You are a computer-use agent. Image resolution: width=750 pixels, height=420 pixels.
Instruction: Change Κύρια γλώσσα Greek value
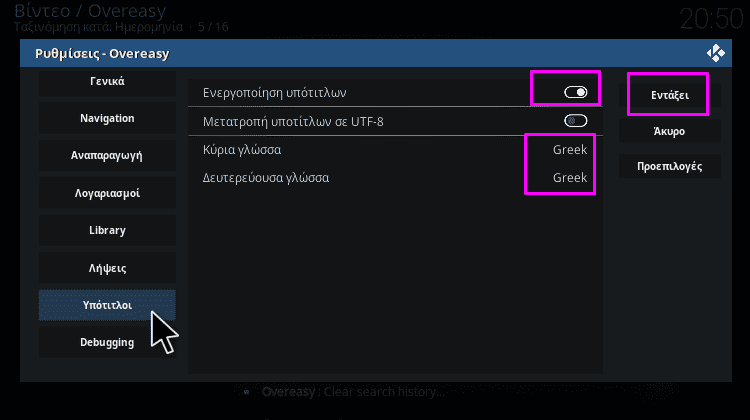(570, 150)
